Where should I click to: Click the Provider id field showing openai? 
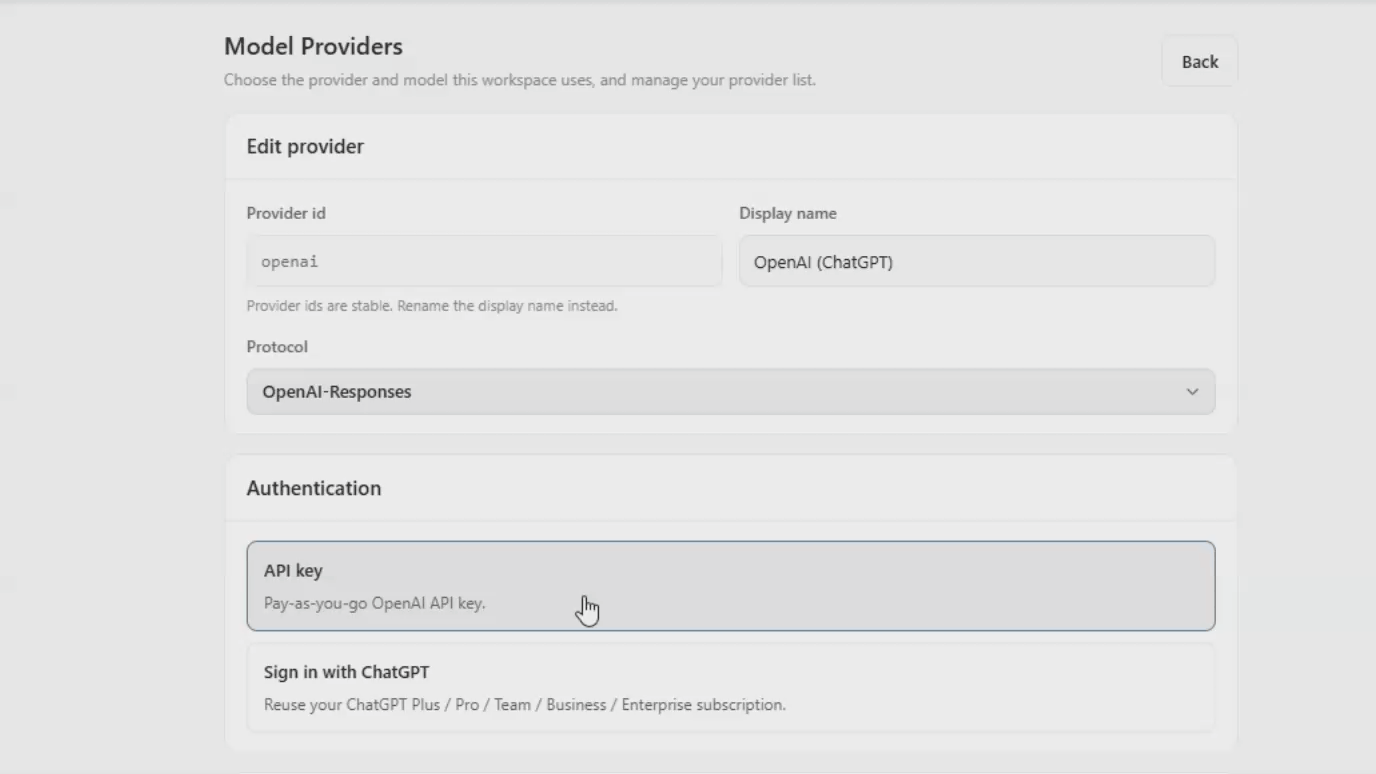[x=484, y=262]
